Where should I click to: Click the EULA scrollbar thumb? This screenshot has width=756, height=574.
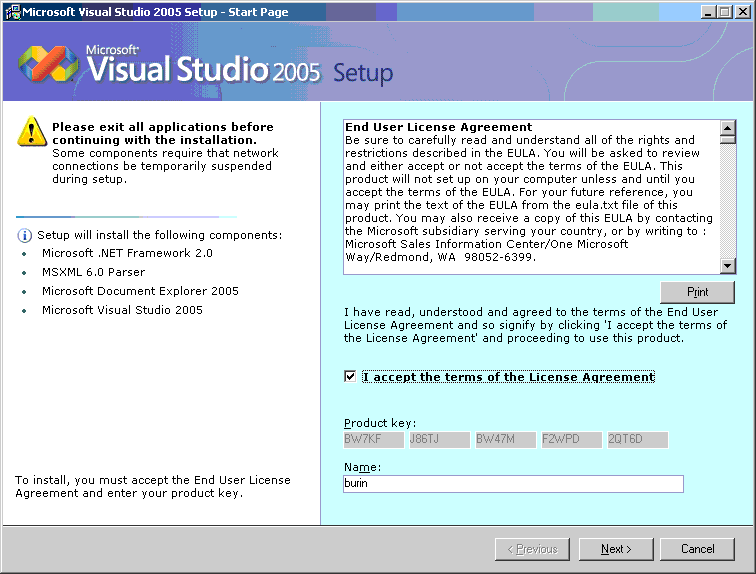[728, 139]
